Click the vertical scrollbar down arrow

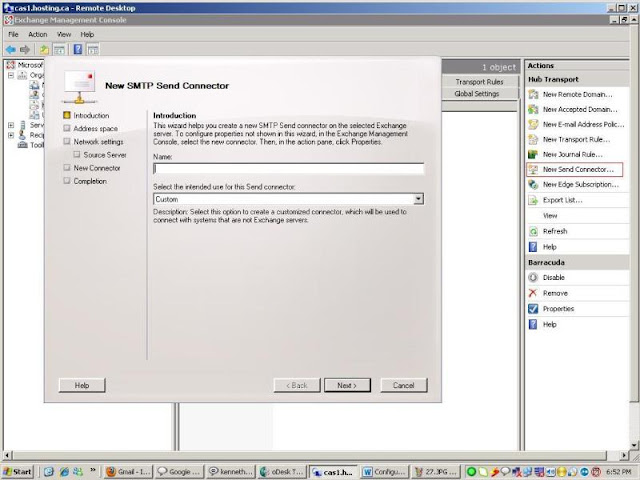[634, 445]
